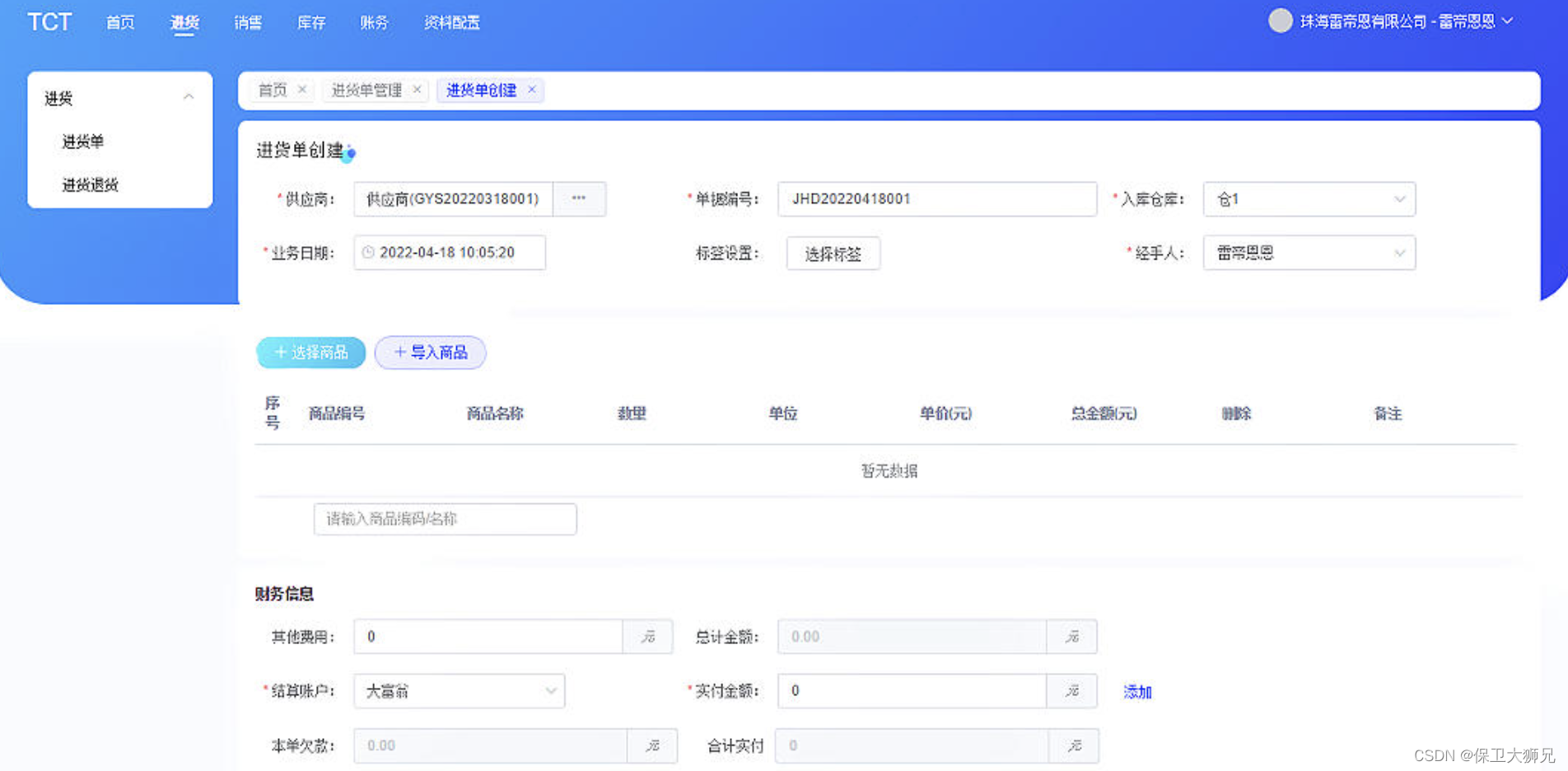
Task: Click the 数量 column header
Action: (632, 414)
